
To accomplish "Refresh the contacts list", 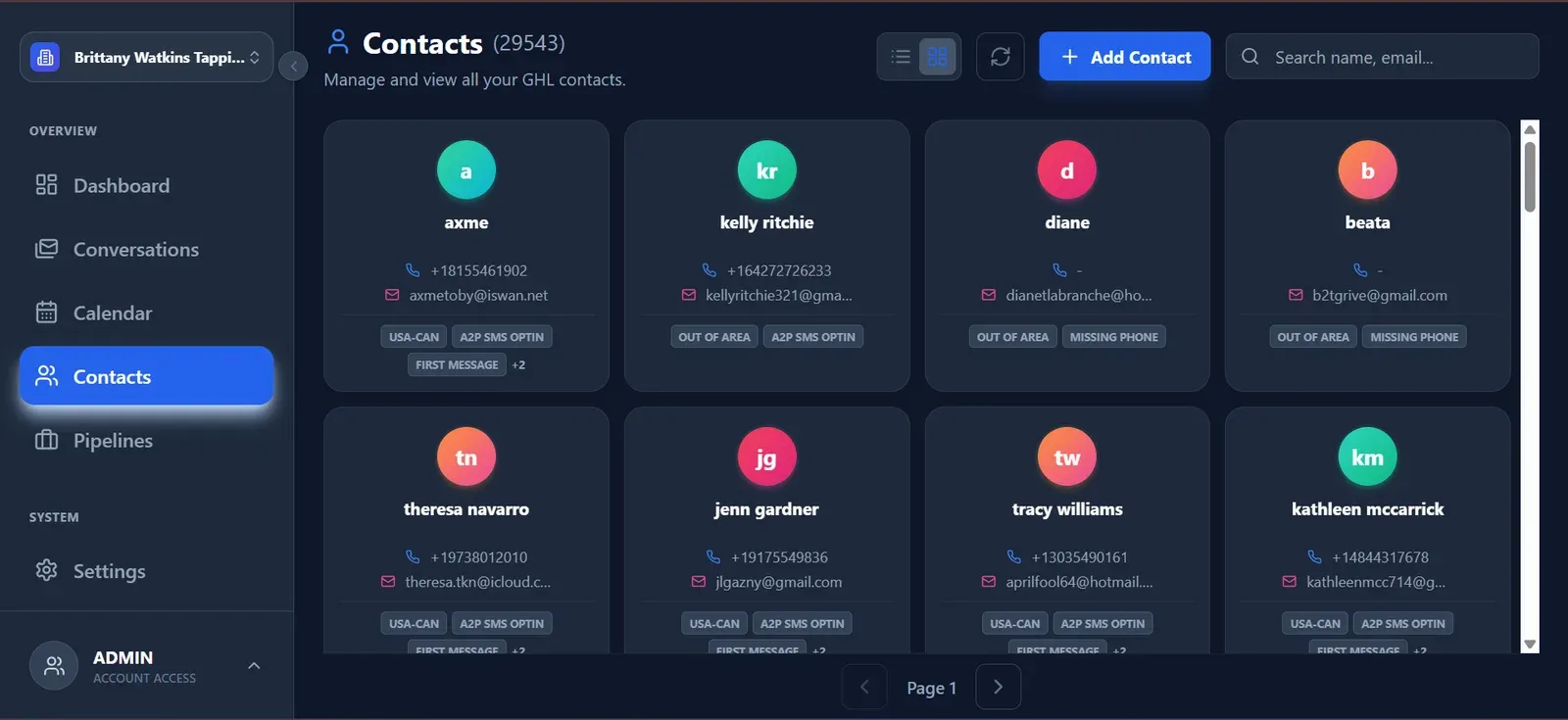I will pyautogui.click(x=1000, y=57).
